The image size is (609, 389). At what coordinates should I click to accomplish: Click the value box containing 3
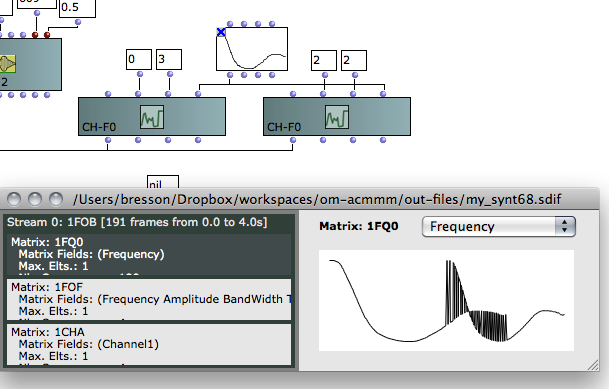coord(169,59)
